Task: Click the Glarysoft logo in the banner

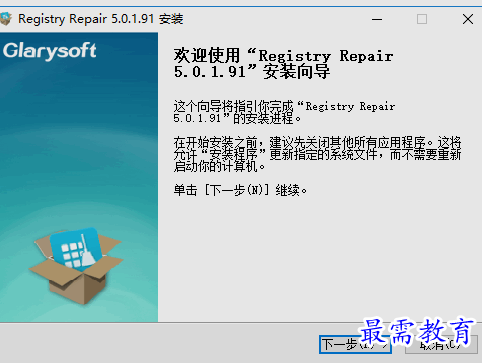Action: click(50, 51)
